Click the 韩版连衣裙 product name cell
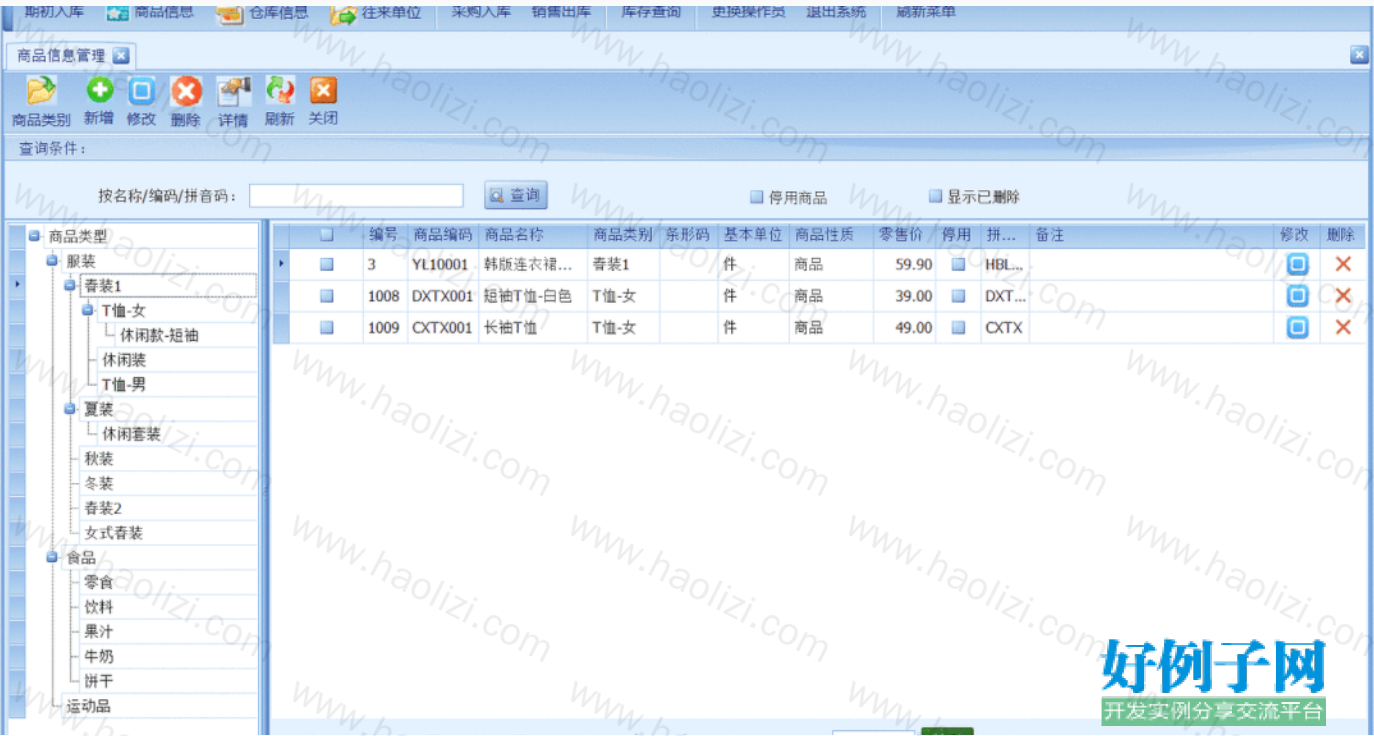1374x736 pixels. [533, 265]
